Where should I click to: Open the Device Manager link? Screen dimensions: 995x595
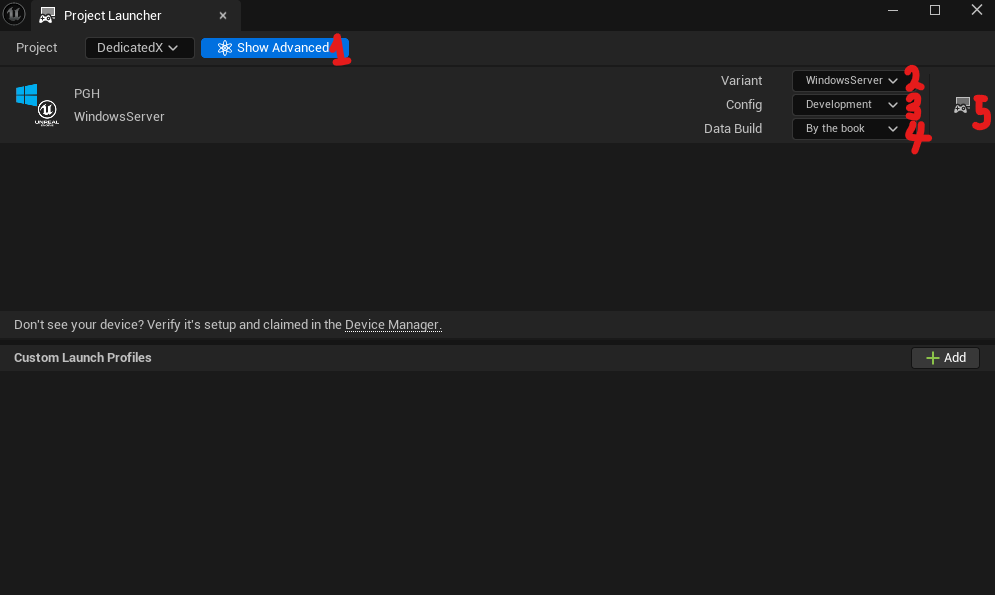click(x=392, y=325)
